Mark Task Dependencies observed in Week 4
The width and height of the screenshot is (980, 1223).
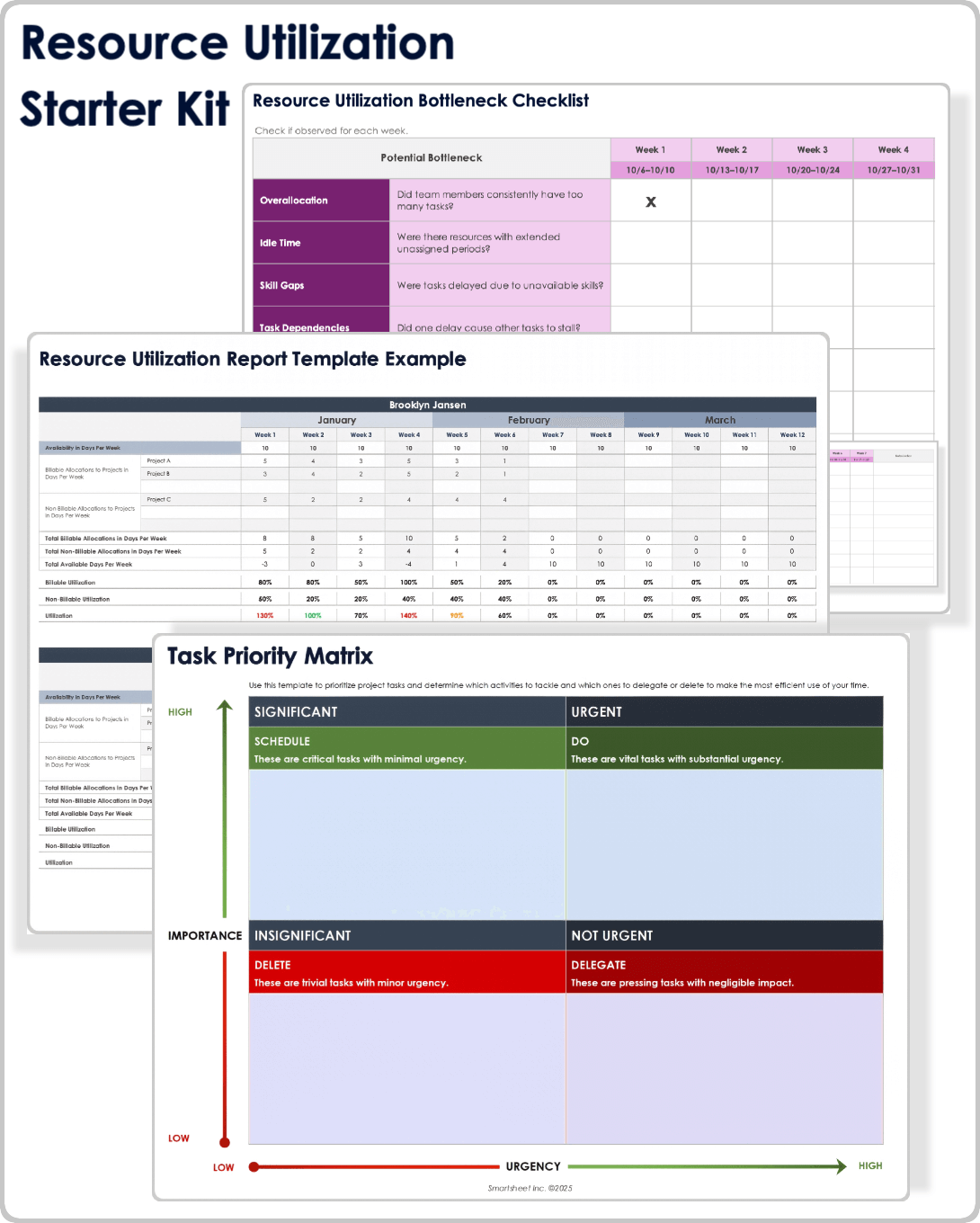[x=893, y=327]
